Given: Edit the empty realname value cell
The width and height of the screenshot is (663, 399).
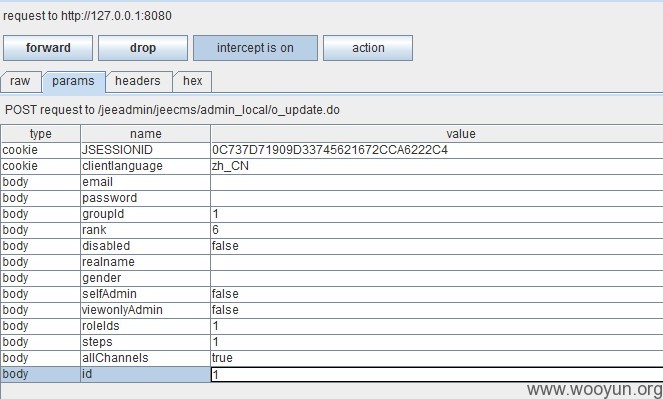Looking at the screenshot, I should tap(437, 262).
